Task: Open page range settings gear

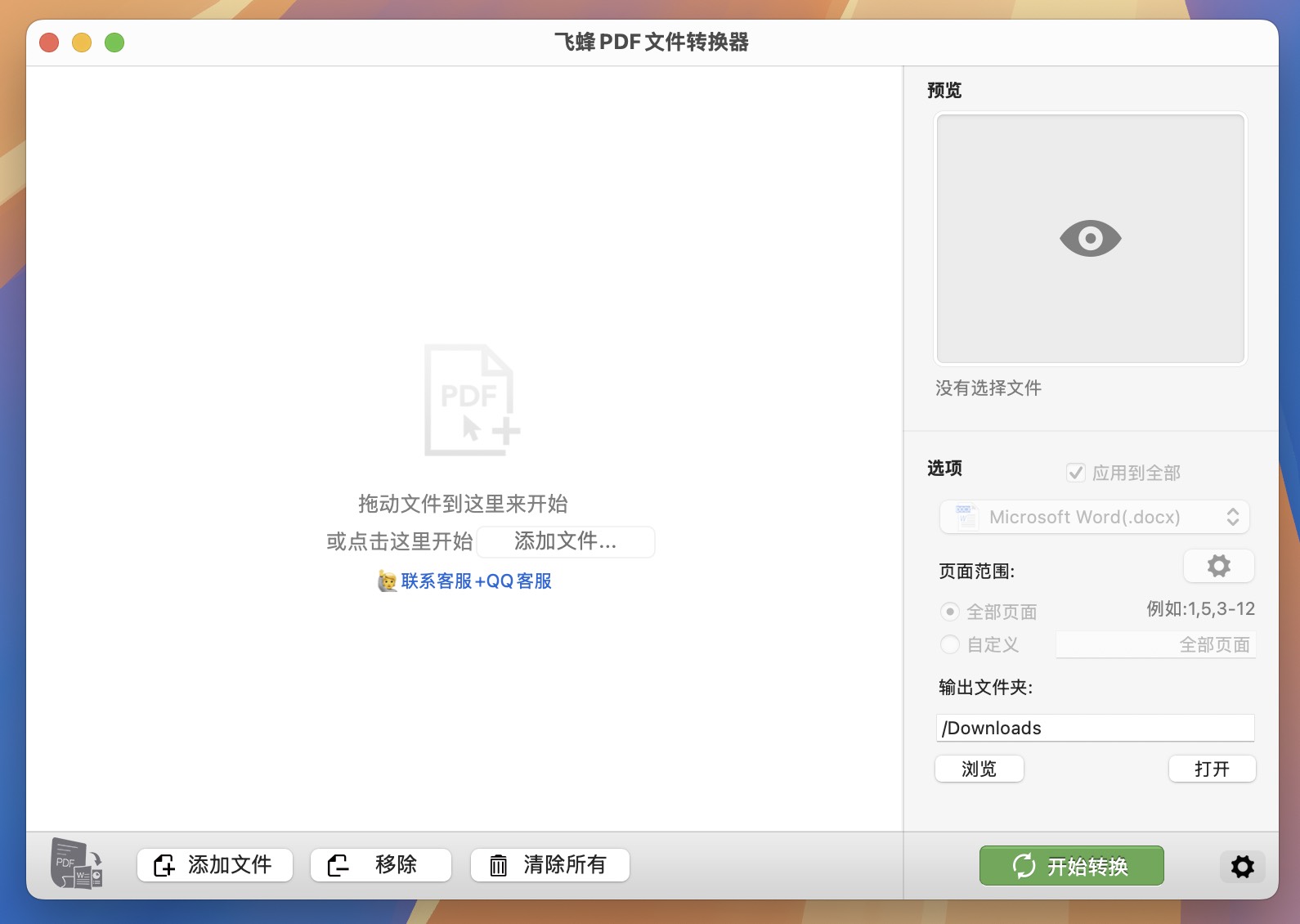Action: [x=1218, y=566]
